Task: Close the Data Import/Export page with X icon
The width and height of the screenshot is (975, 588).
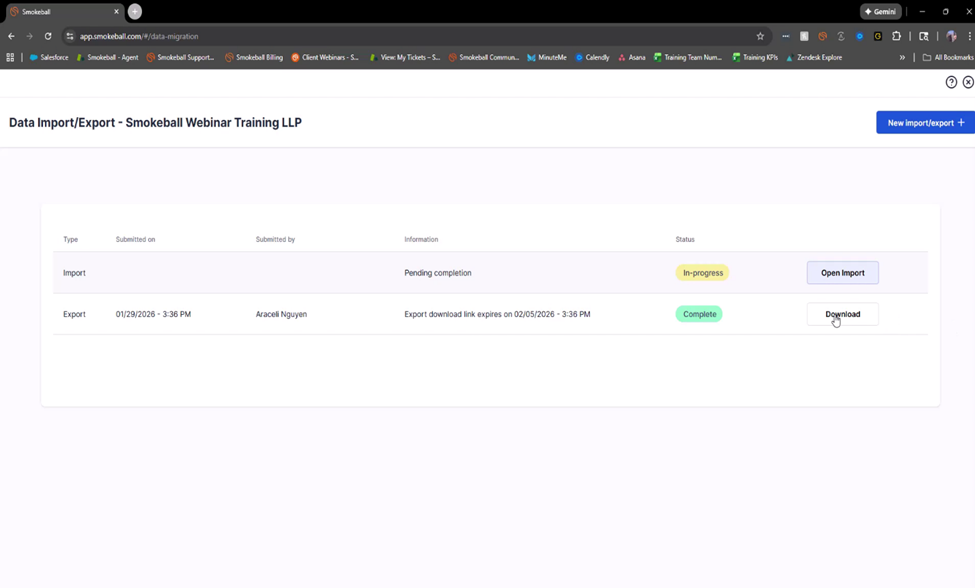Action: (x=968, y=82)
